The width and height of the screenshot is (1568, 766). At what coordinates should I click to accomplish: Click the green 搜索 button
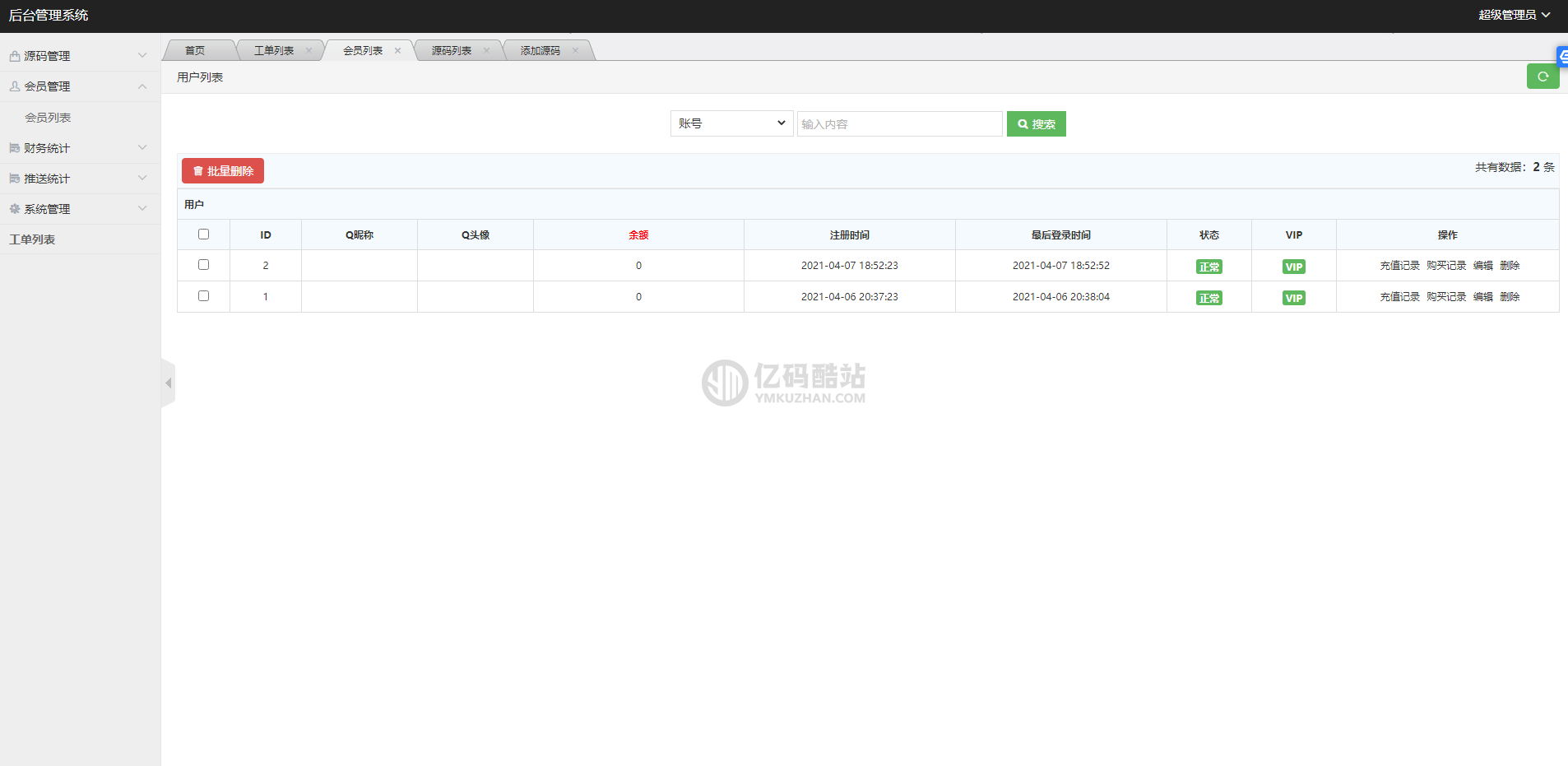tap(1036, 123)
